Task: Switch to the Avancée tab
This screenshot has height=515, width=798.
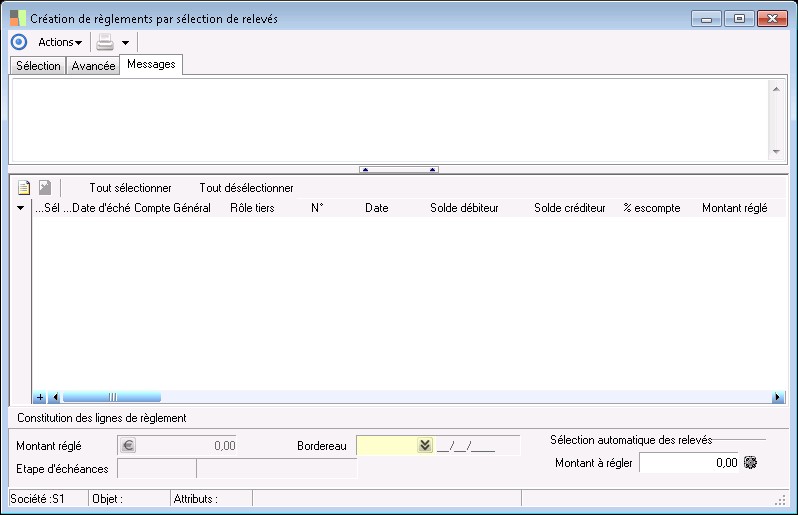Action: (93, 66)
